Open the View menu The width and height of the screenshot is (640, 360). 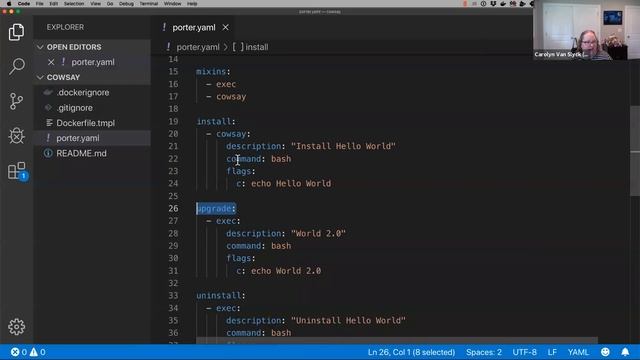coord(96,4)
